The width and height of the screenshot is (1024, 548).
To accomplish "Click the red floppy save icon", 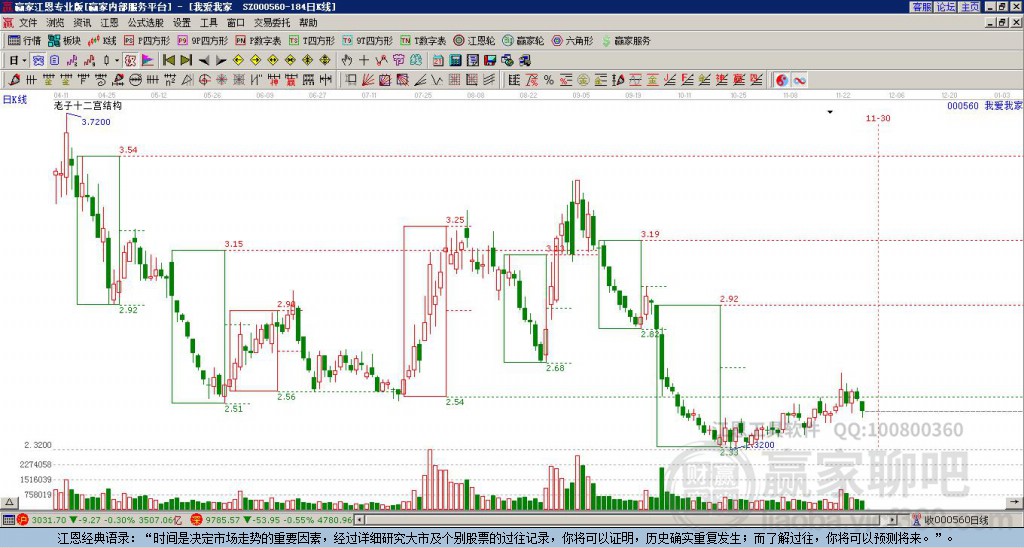I will tap(490, 60).
